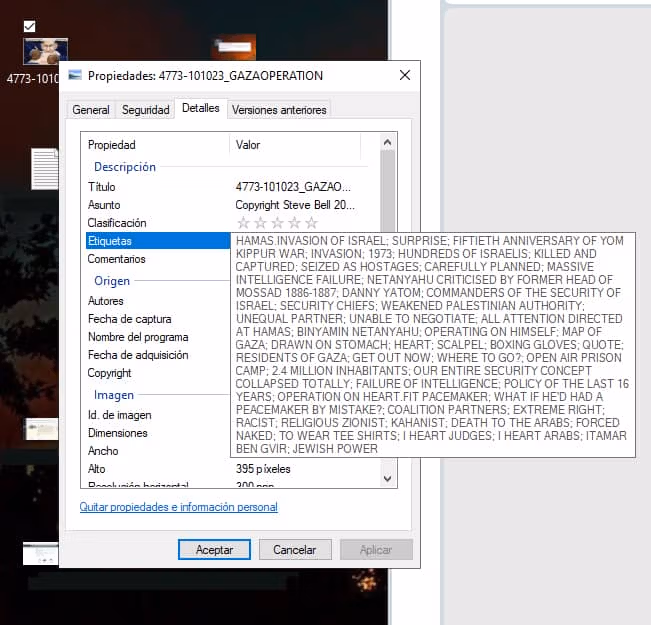The height and width of the screenshot is (625, 651).
Task: Toggle the checkbox above the desktop image
Action: 29,26
